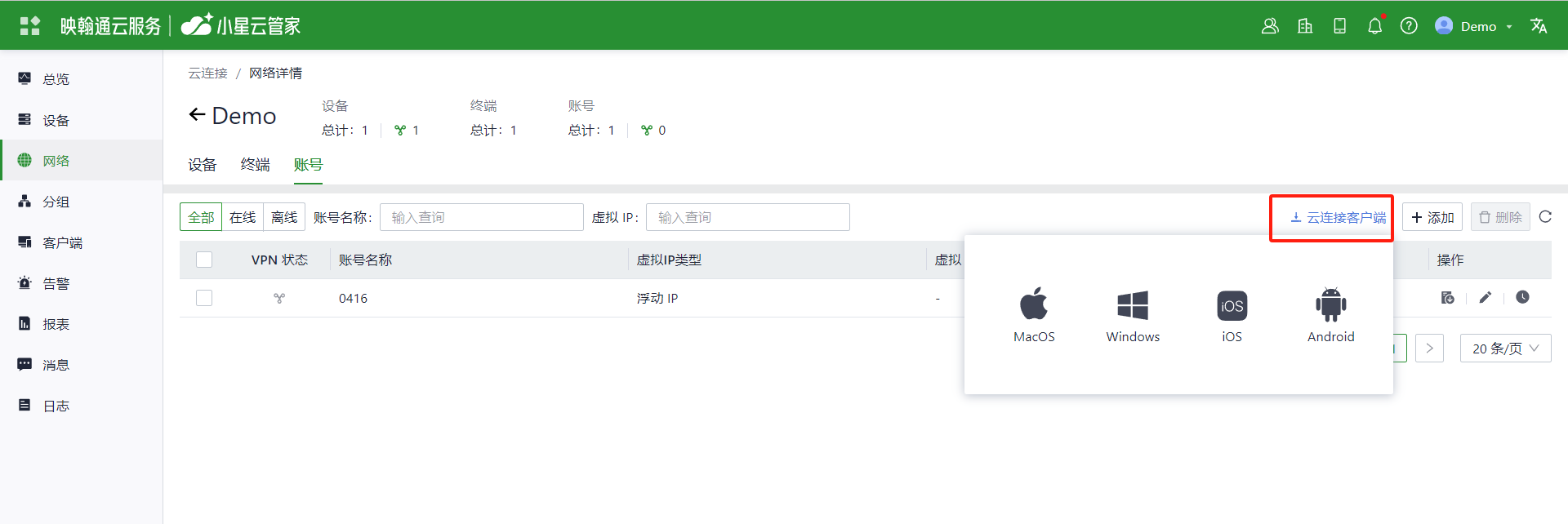
Task: Click the 删除 button
Action: point(1501,217)
